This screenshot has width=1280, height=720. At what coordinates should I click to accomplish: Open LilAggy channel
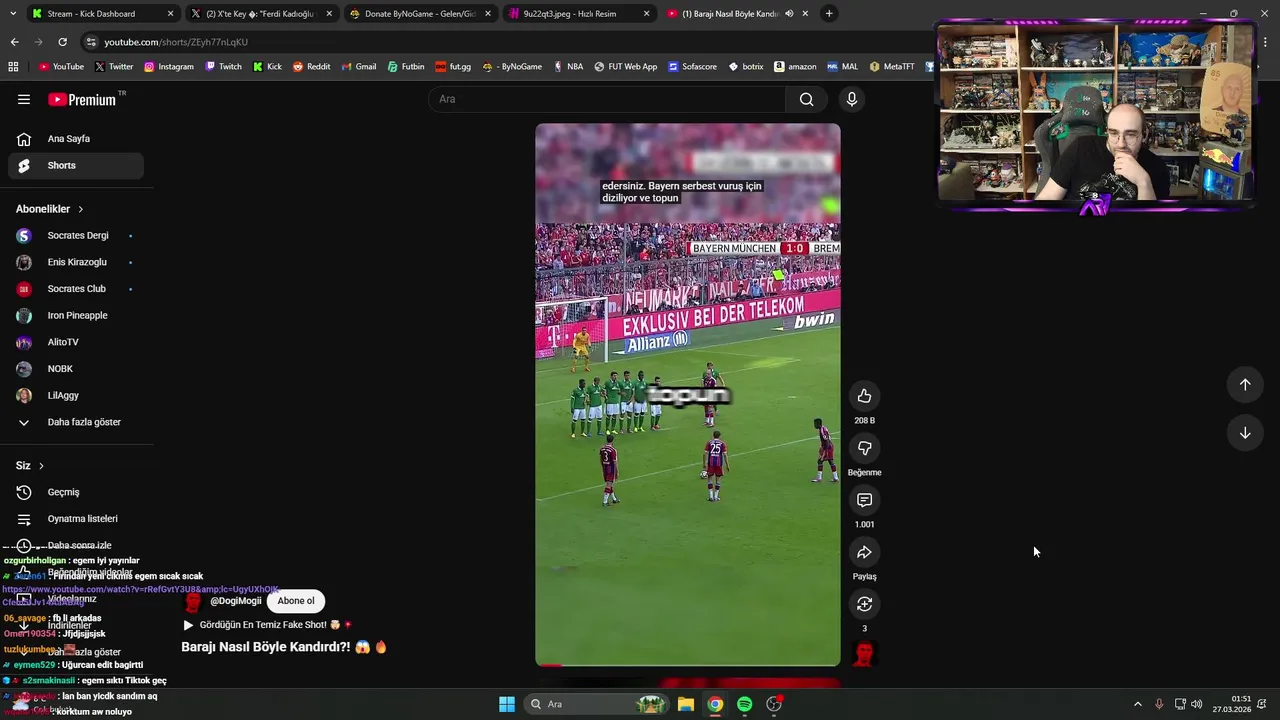76,396
